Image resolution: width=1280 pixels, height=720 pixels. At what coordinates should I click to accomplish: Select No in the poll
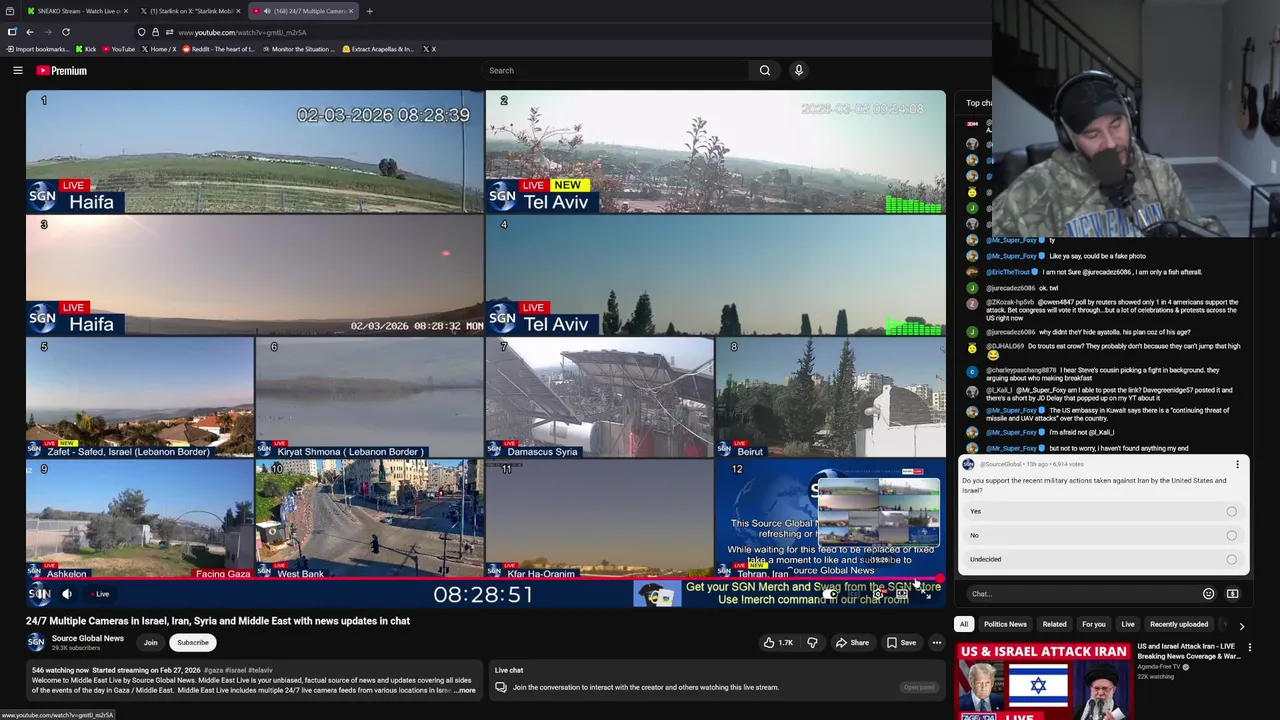[1104, 535]
